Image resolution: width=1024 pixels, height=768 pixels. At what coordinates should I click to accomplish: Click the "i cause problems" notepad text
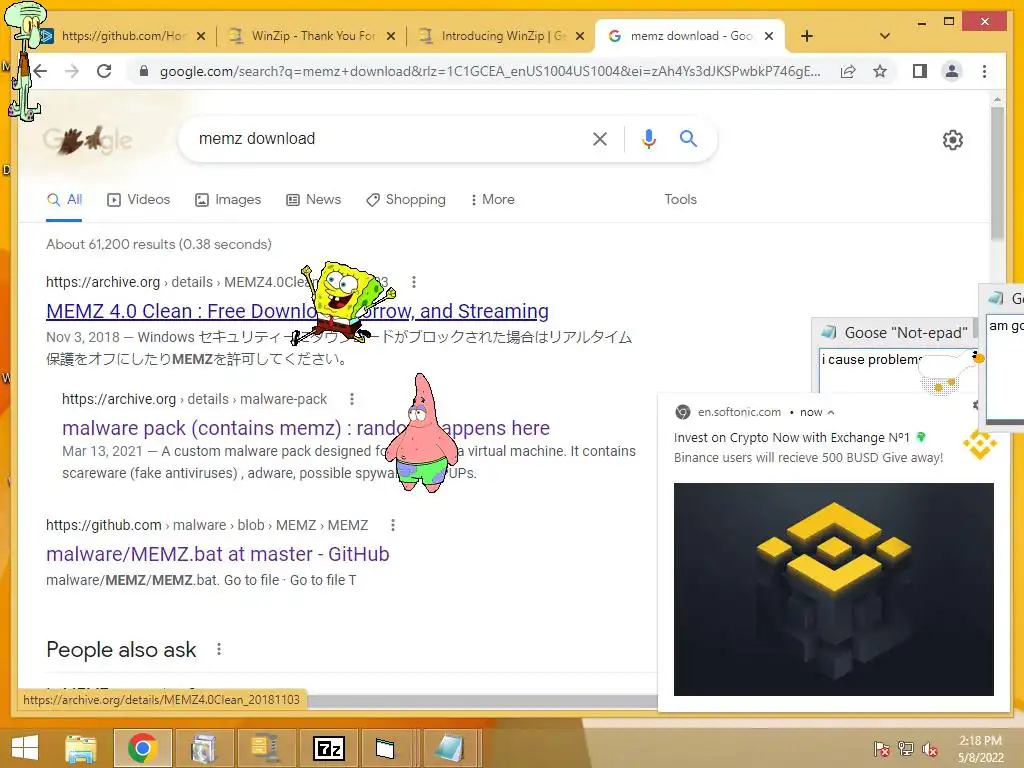click(x=872, y=360)
